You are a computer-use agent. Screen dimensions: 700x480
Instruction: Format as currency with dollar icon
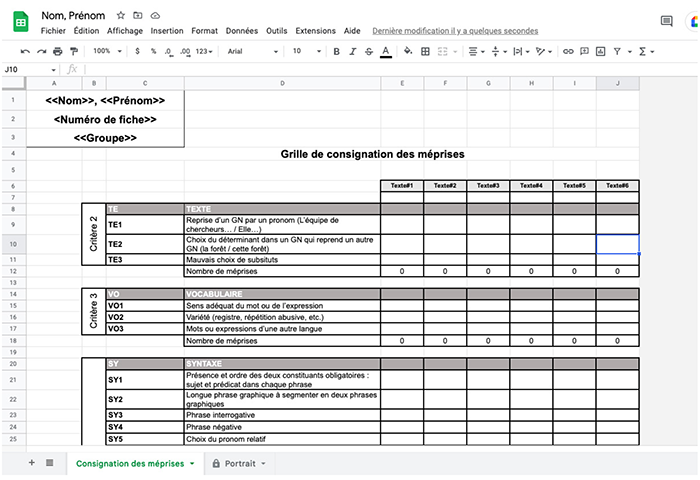pyautogui.click(x=137, y=51)
